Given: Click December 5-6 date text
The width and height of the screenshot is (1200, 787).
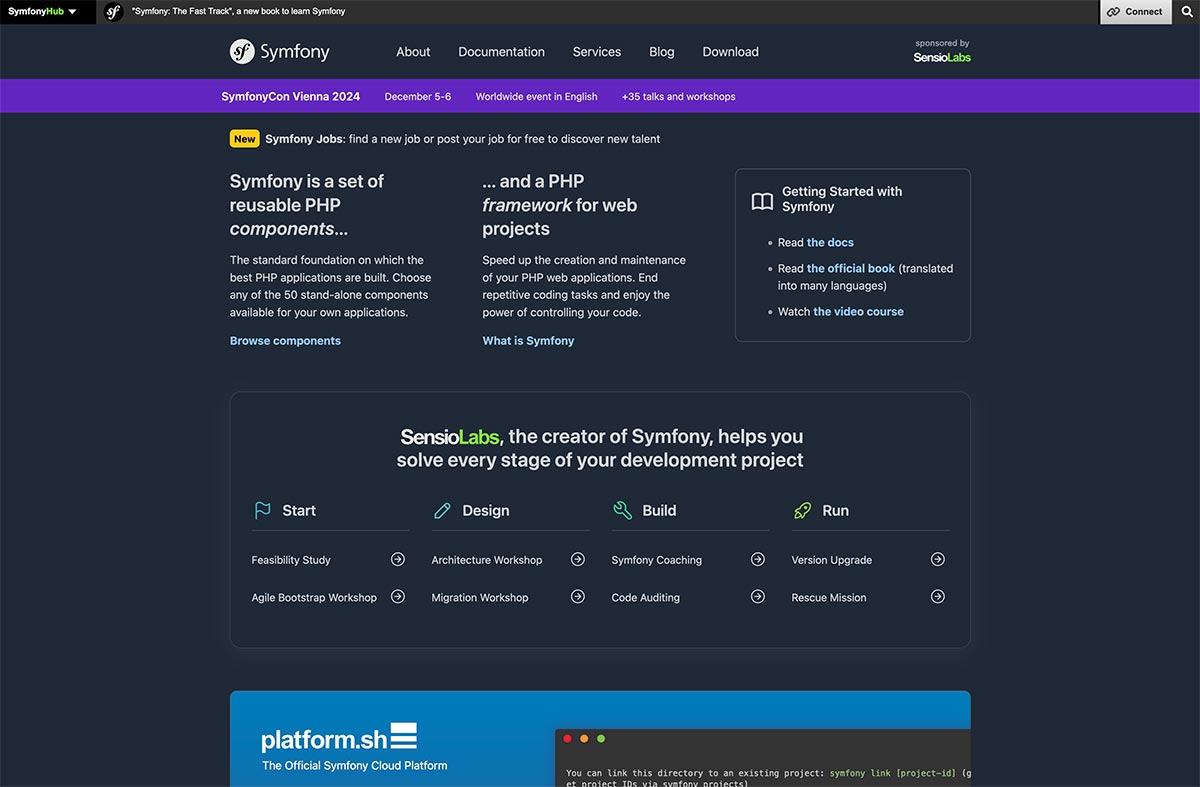Looking at the screenshot, I should click(x=418, y=97).
